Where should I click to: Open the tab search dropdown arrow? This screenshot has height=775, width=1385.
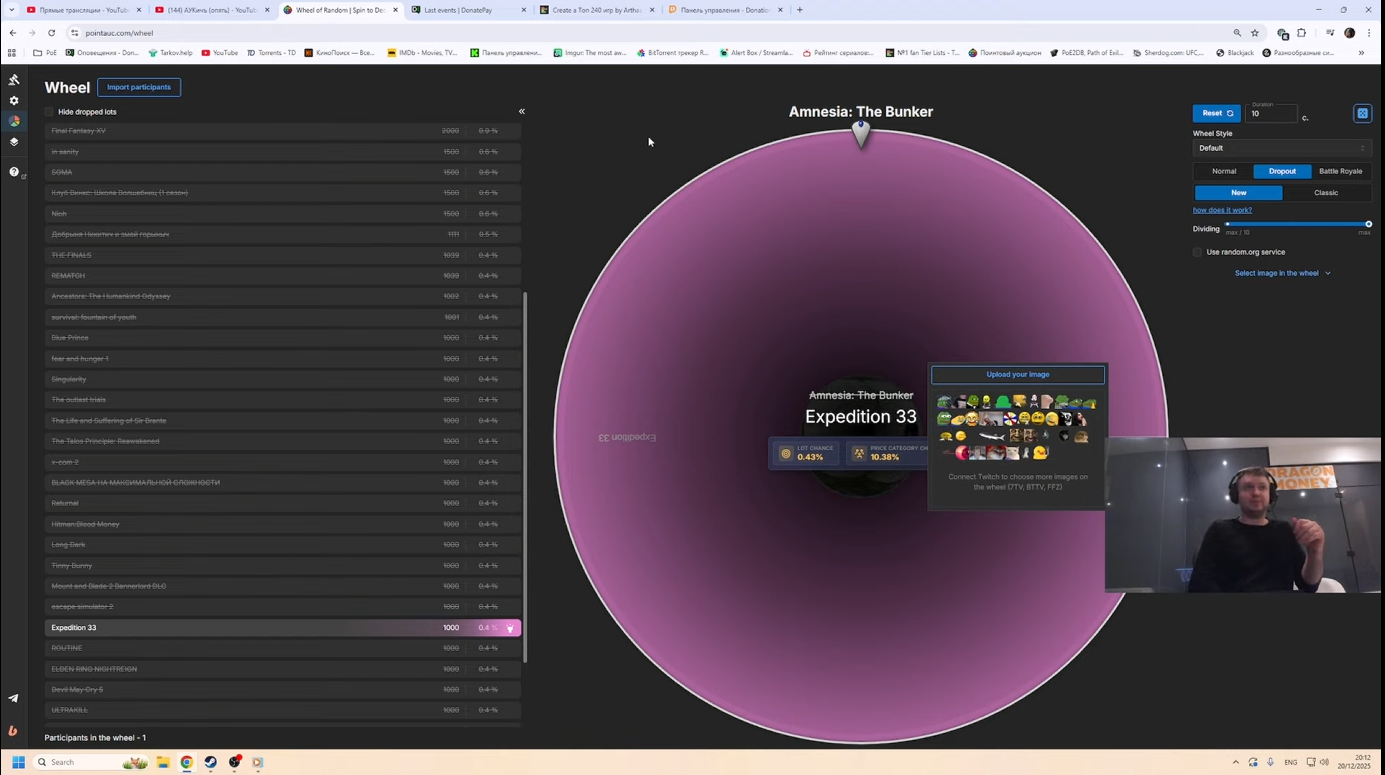(x=12, y=10)
